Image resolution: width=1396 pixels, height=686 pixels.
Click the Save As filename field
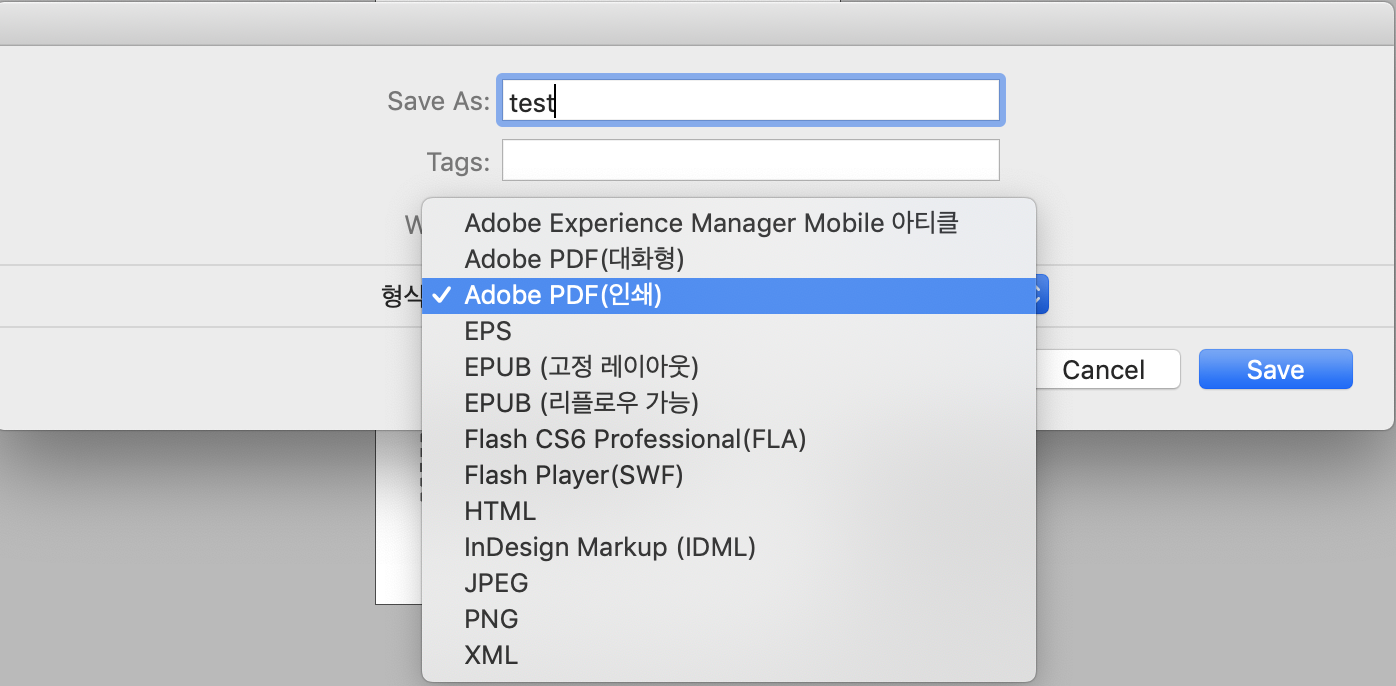751,101
